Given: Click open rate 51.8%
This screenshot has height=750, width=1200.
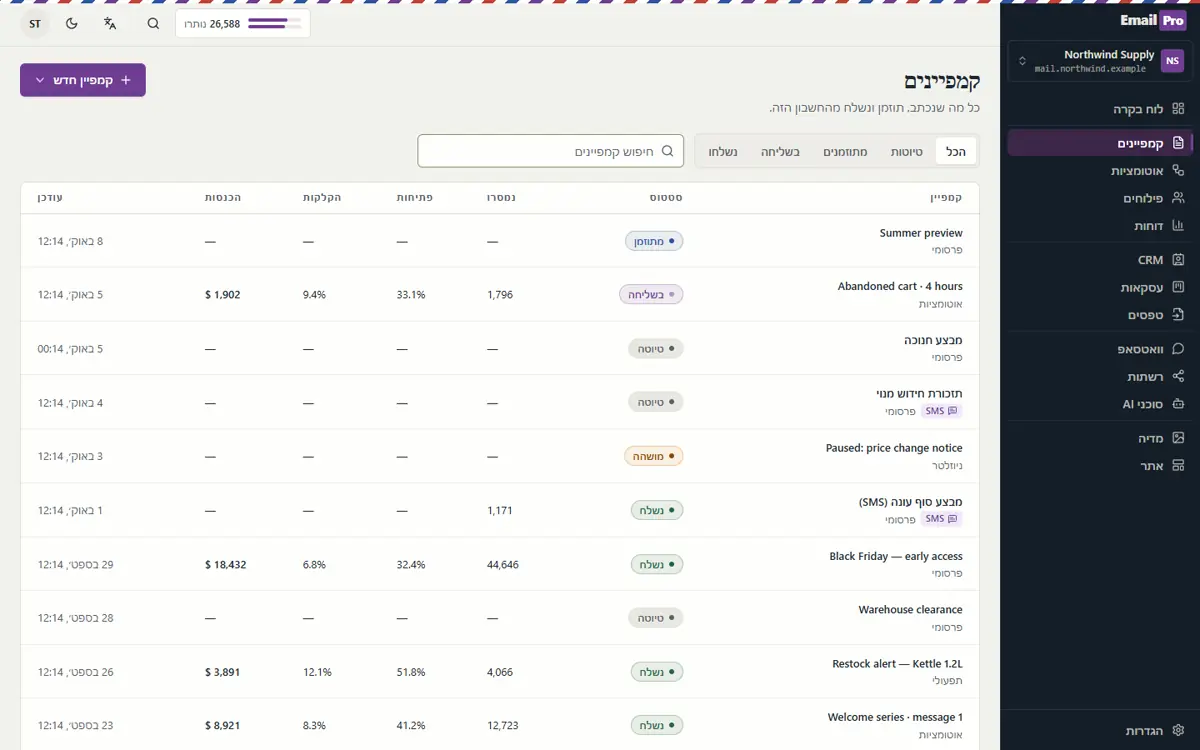Looking at the screenshot, I should 411,672.
